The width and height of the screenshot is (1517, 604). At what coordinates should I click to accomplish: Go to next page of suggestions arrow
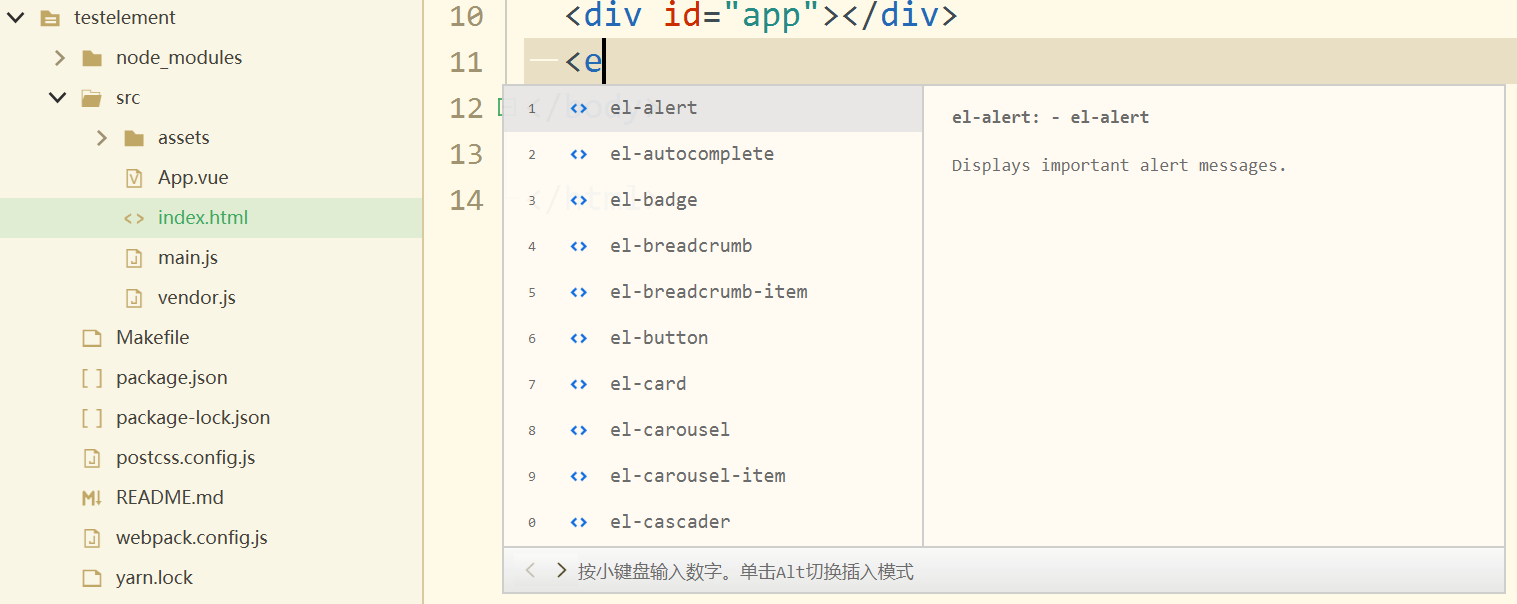tap(562, 571)
